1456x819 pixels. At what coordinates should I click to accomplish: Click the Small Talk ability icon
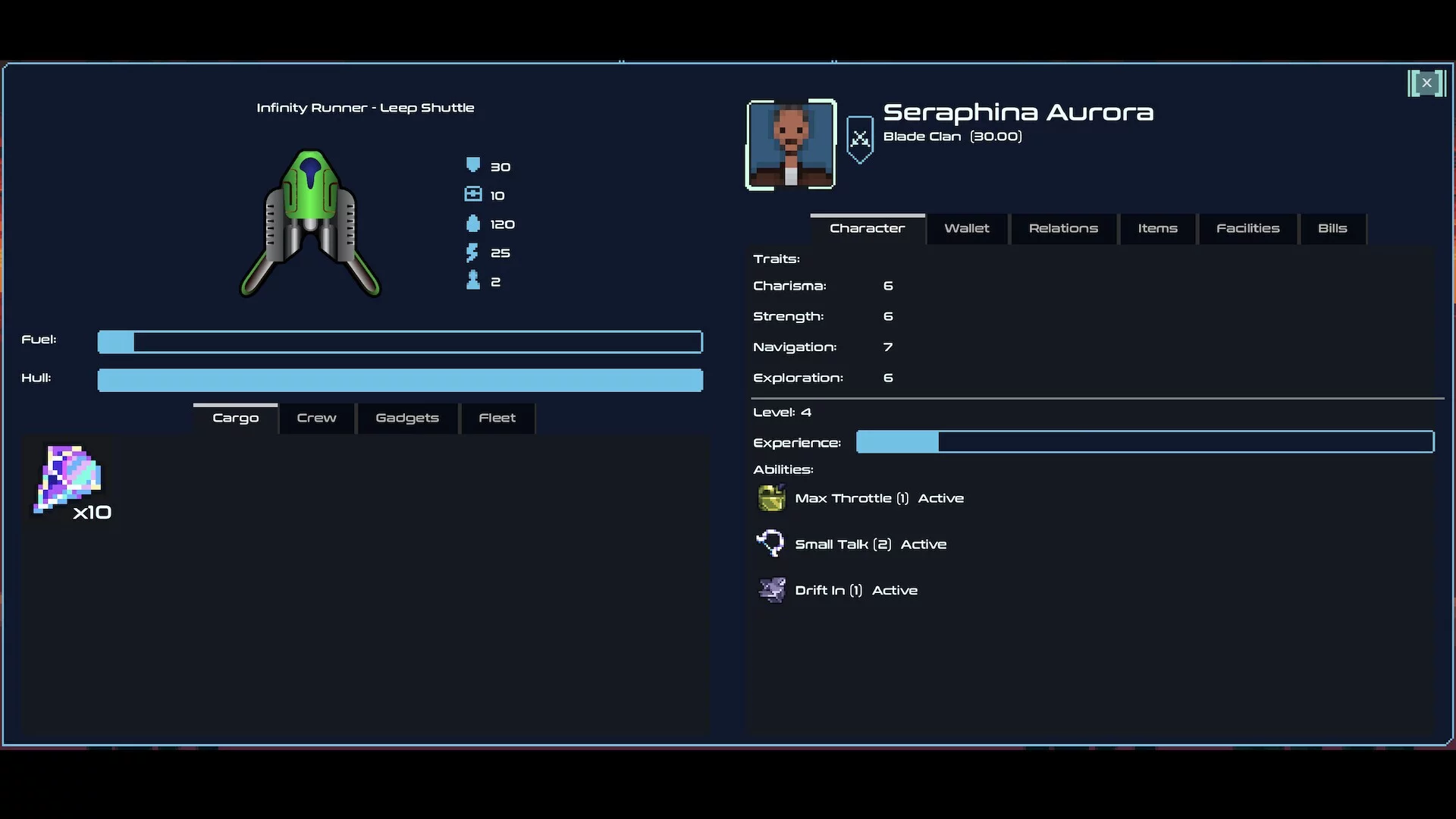click(771, 544)
